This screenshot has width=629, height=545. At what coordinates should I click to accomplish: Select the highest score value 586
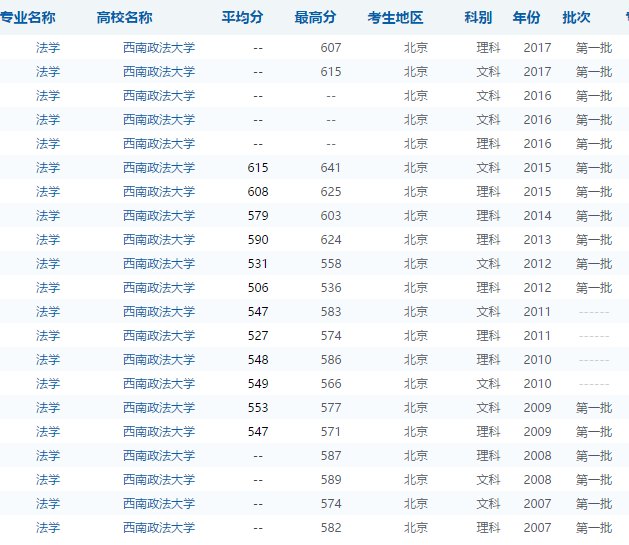331,360
